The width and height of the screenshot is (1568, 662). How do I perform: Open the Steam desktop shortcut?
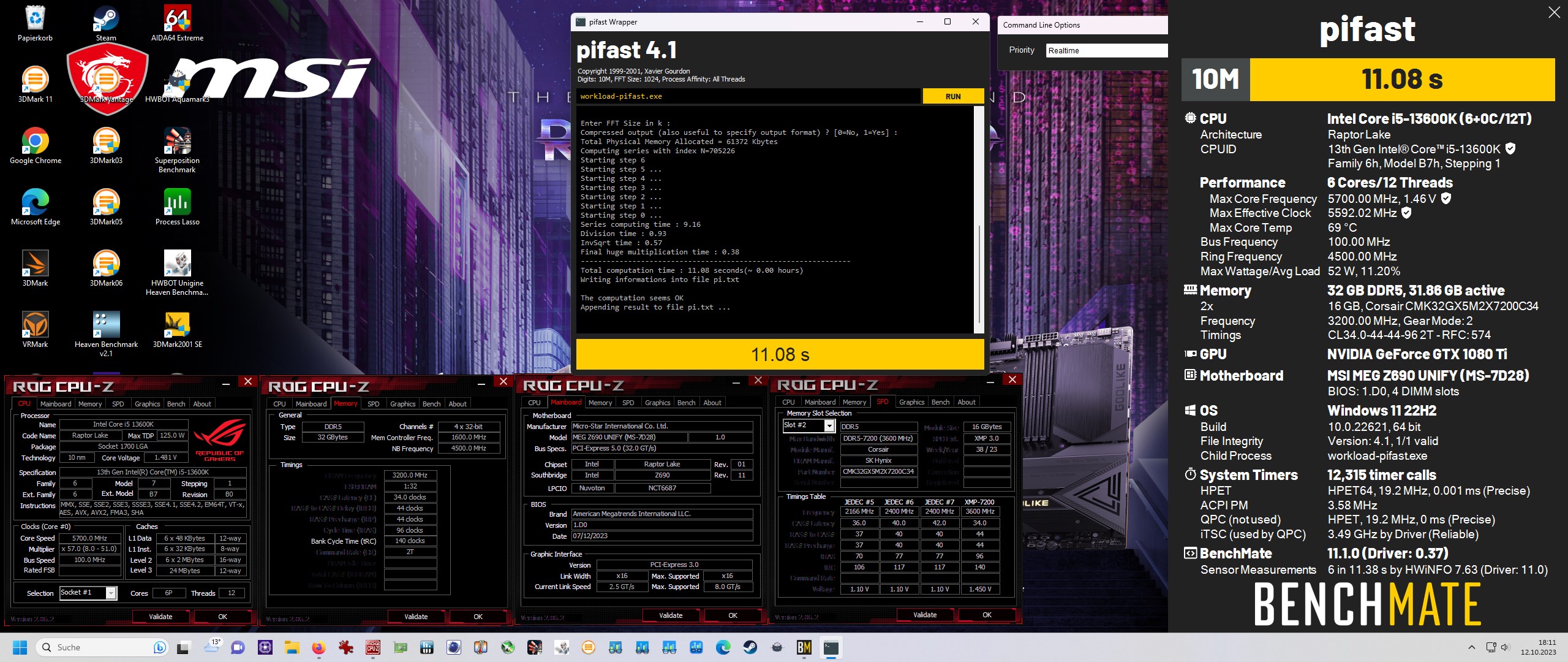pos(106,23)
